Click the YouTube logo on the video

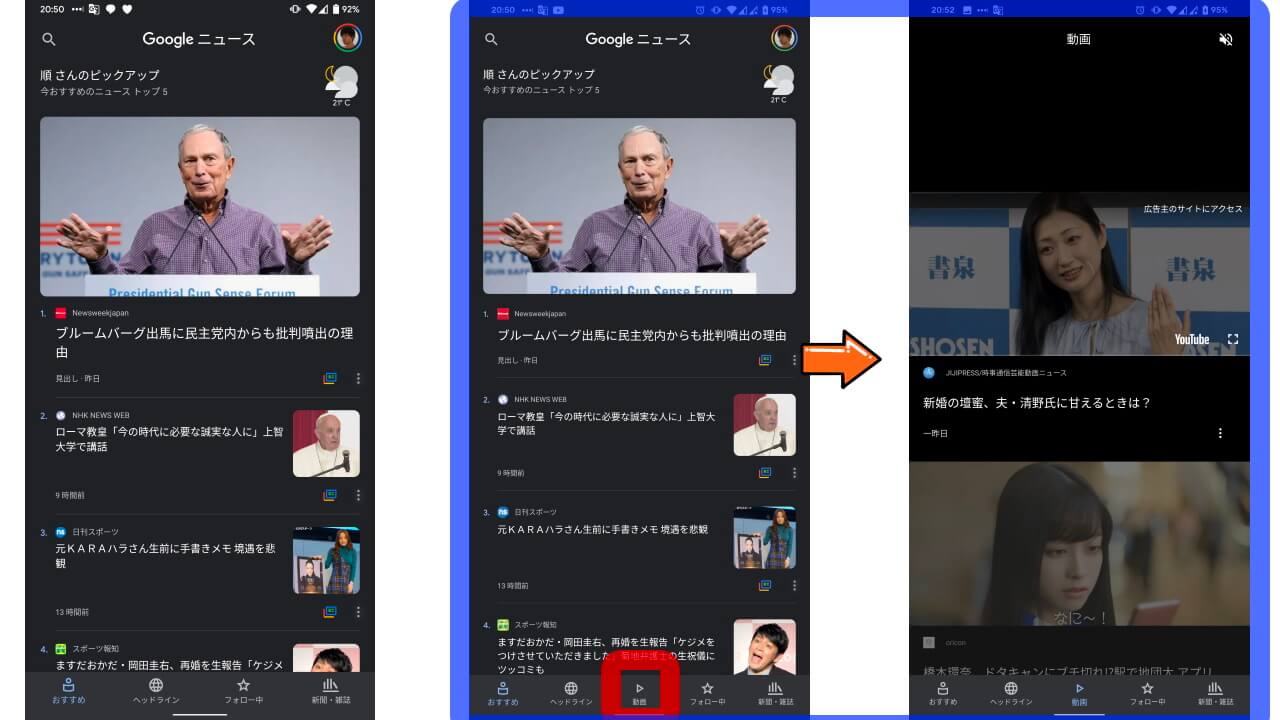pos(1191,339)
